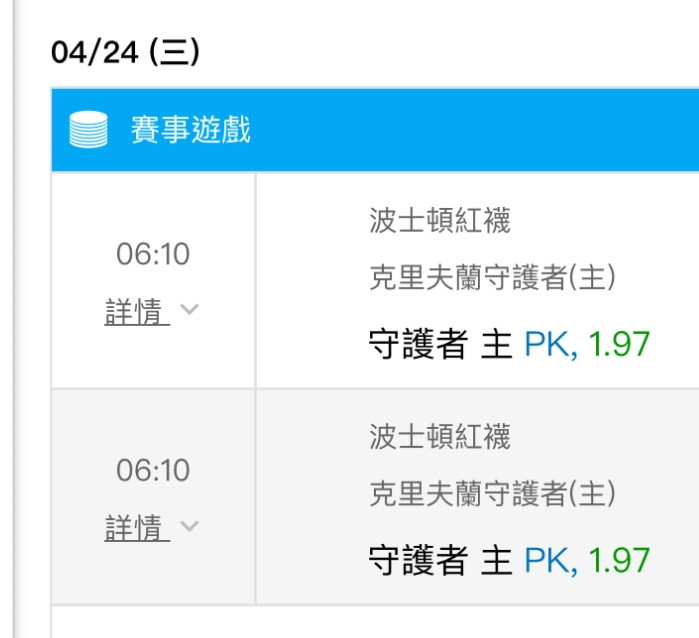The width and height of the screenshot is (699, 638).
Task: Click the 04/24 (三) date heading
Action: click(125, 52)
